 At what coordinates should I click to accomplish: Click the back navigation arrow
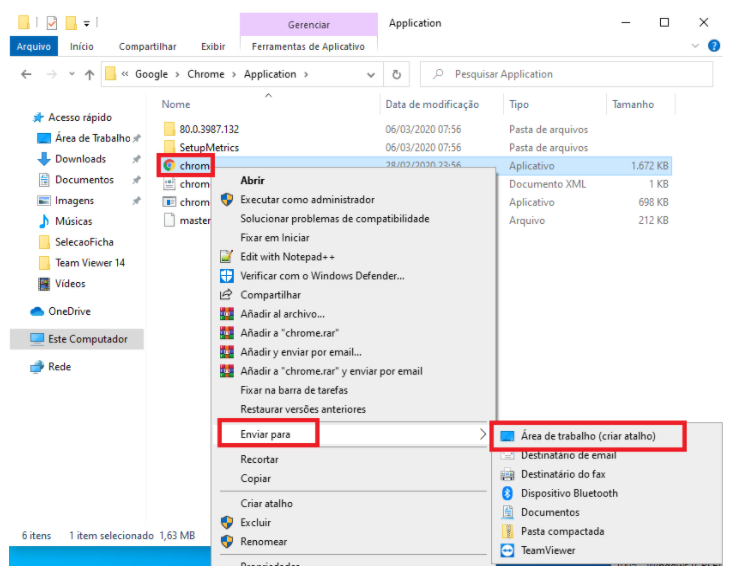pos(26,74)
